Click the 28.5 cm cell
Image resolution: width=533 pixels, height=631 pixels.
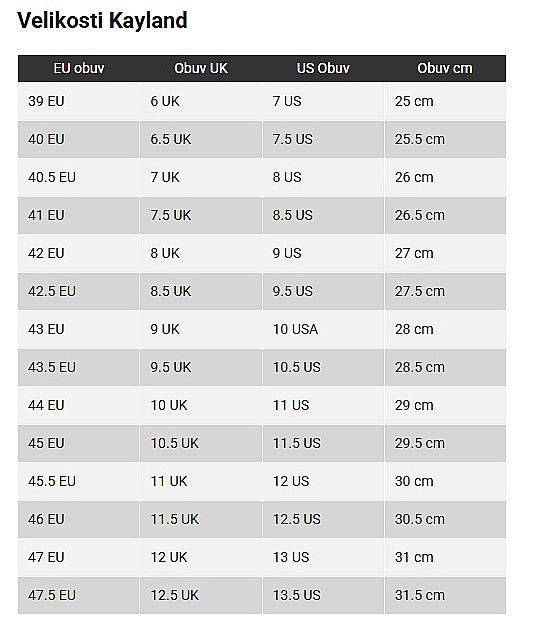[445, 367]
